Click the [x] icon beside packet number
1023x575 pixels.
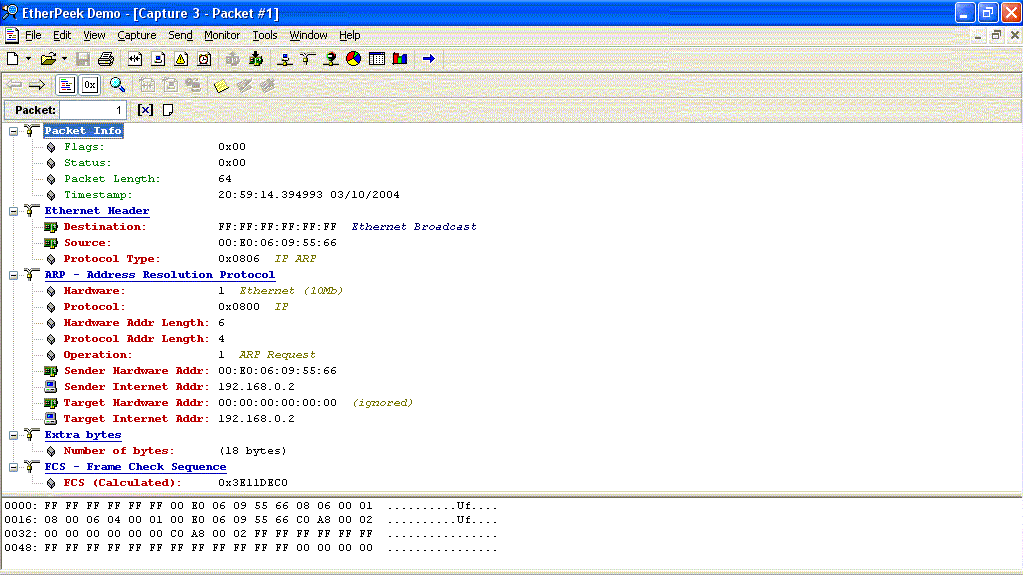(x=145, y=110)
